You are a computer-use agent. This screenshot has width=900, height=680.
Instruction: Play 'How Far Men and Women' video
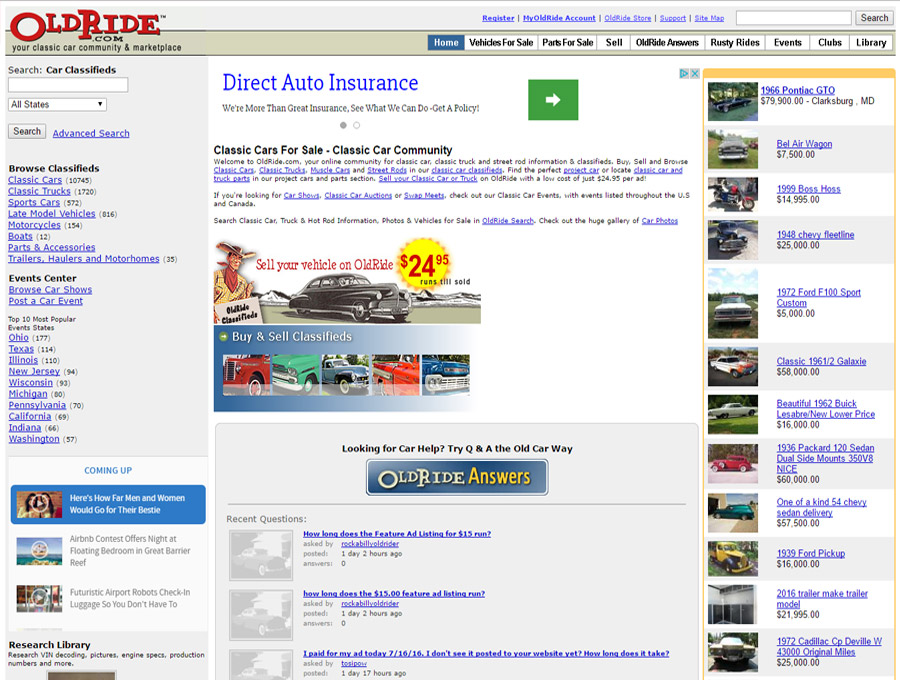coord(40,504)
